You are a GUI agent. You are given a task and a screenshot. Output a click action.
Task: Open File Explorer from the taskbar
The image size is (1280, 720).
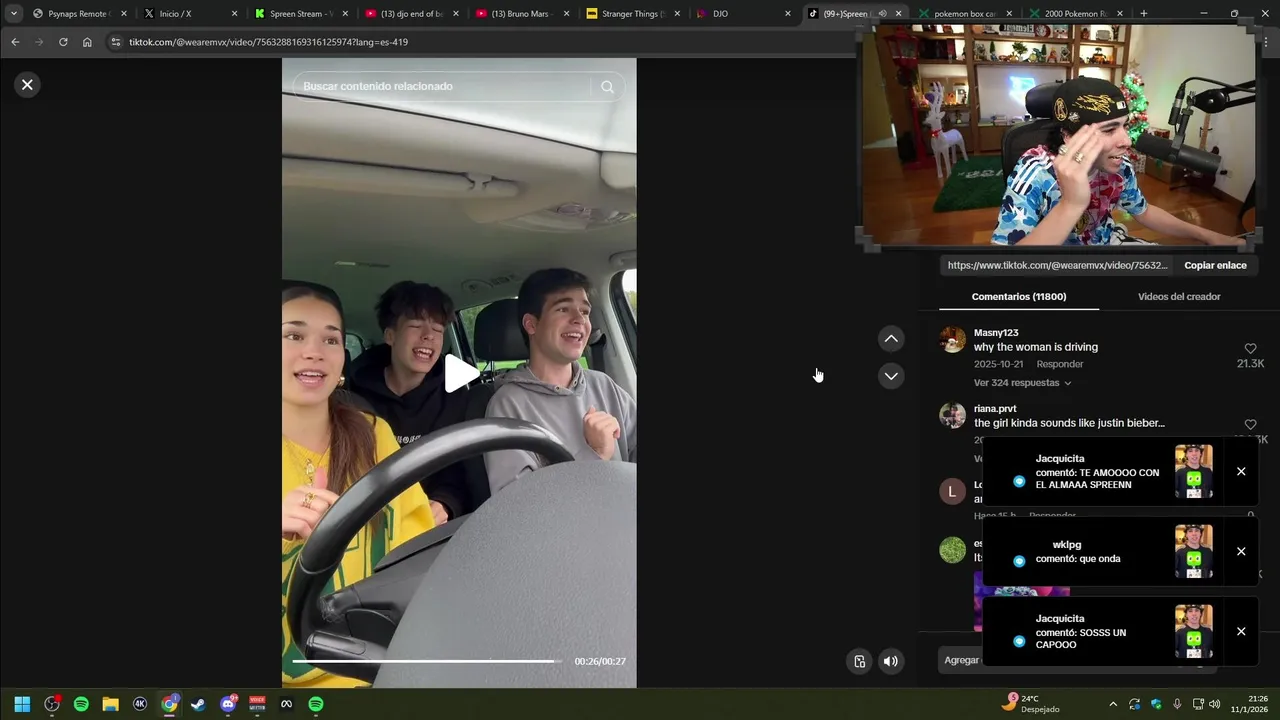tap(110, 704)
